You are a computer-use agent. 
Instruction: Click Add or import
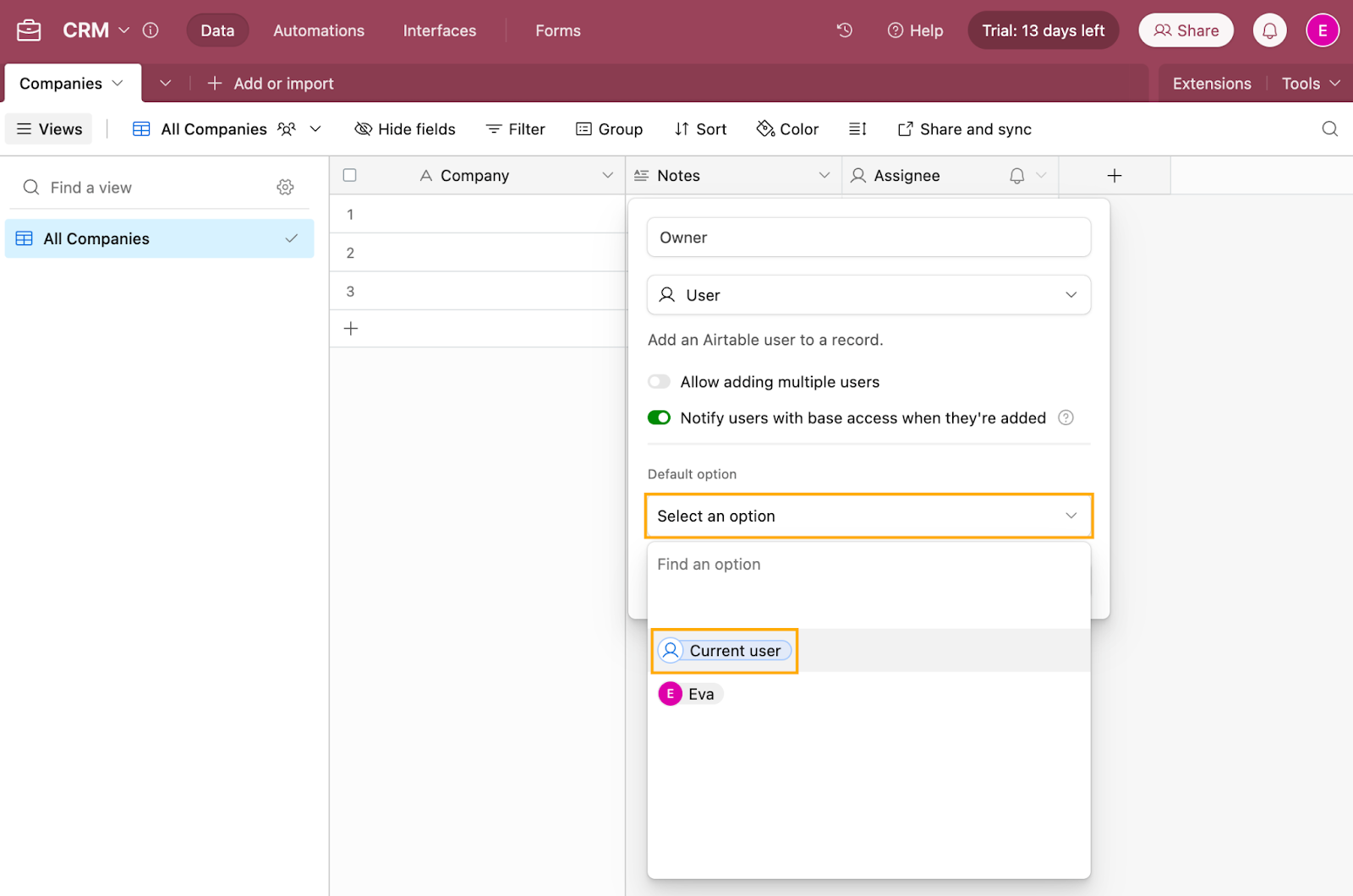271,84
